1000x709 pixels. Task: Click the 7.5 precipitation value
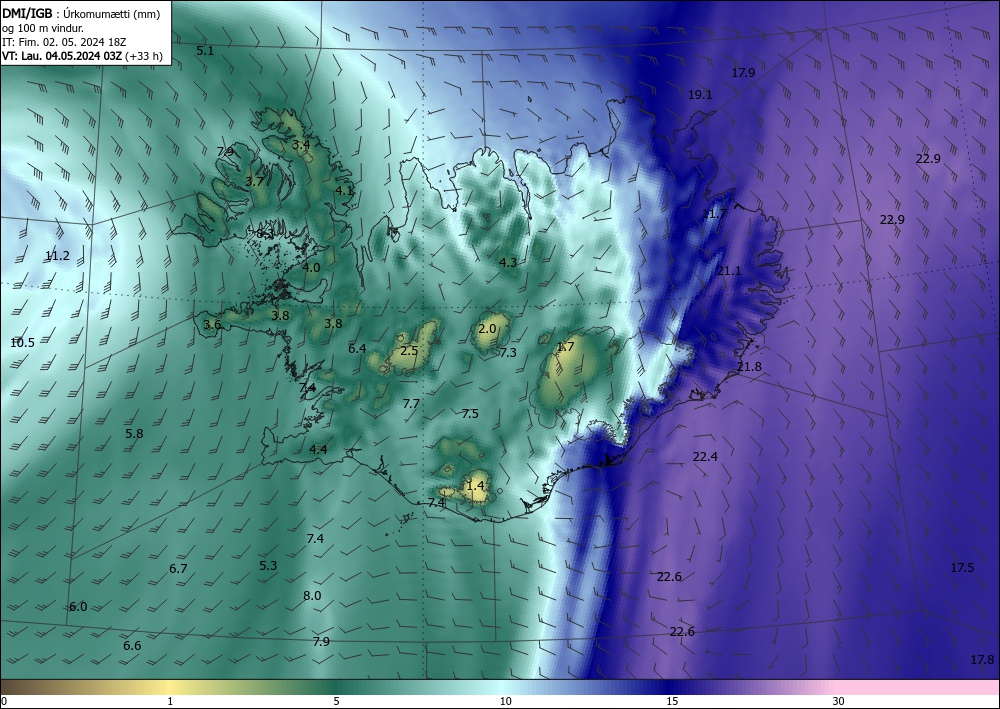coord(470,414)
